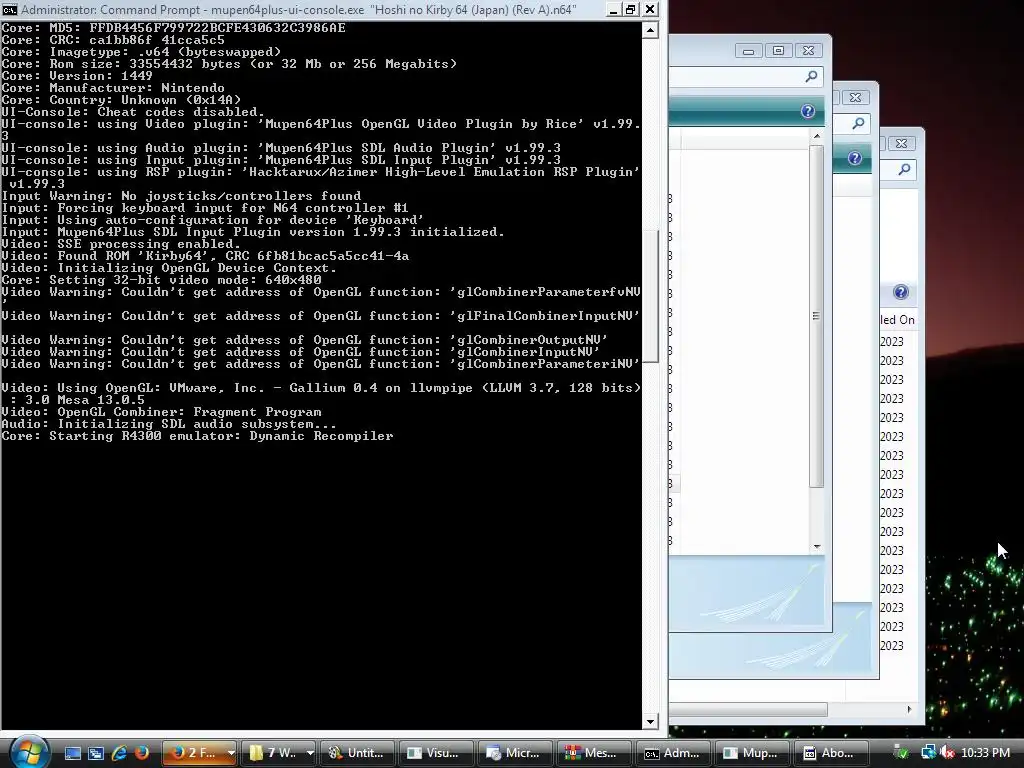Click 'Input Warning: No joysticks/controllers found' line

tap(181, 196)
